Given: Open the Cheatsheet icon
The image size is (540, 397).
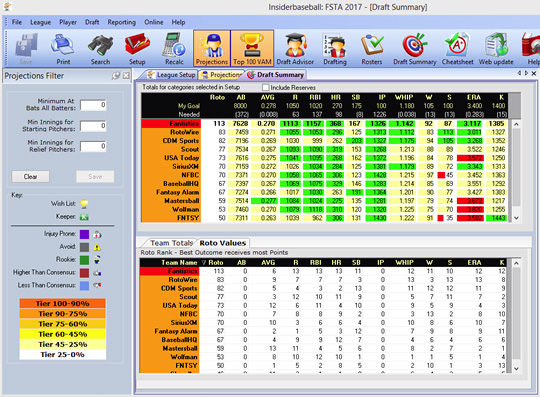Looking at the screenshot, I should 457,48.
